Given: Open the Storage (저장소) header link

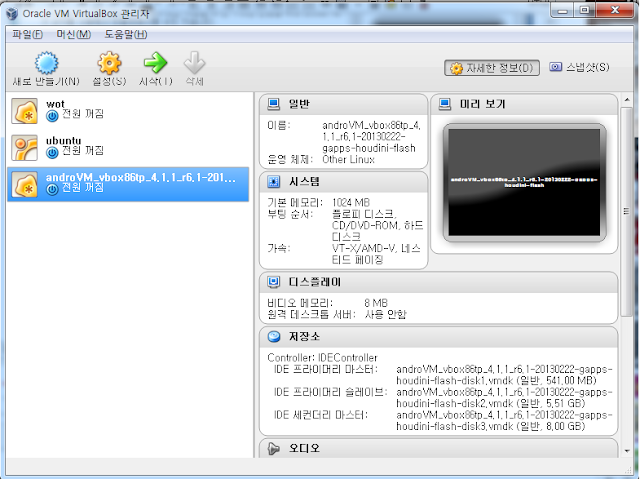Looking at the screenshot, I should 304,336.
